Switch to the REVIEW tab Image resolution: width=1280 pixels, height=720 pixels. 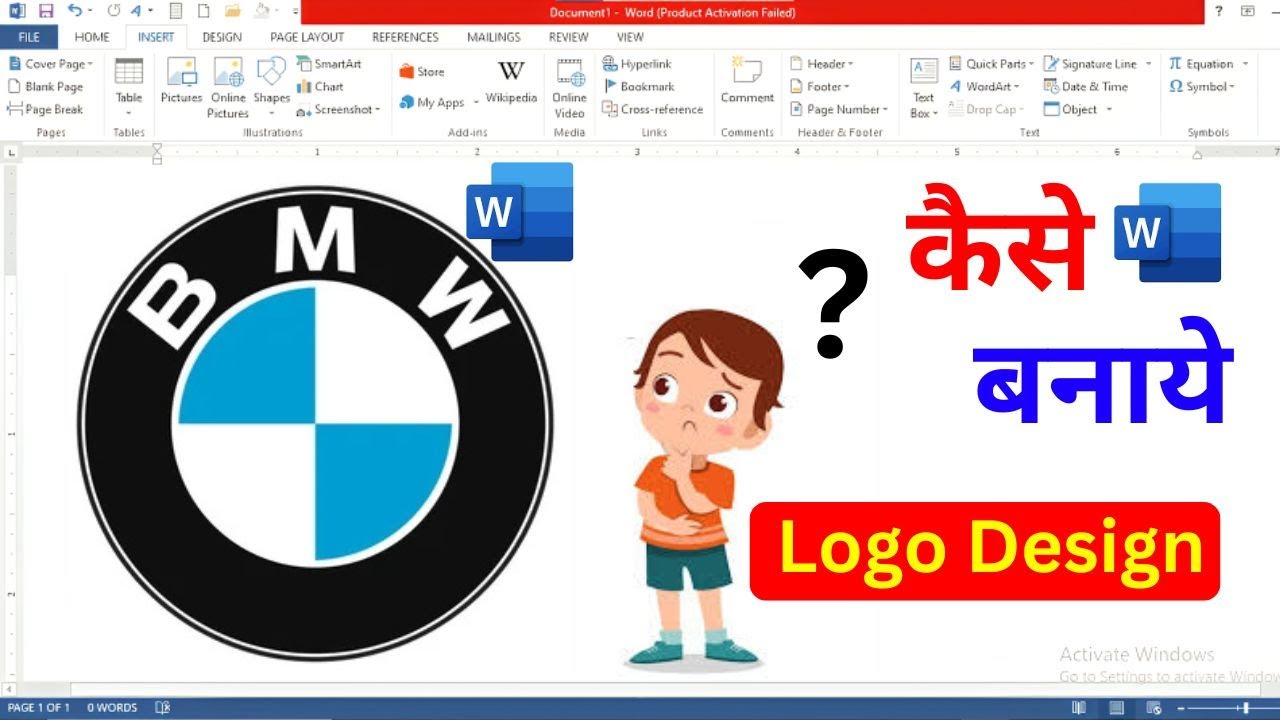pos(568,37)
